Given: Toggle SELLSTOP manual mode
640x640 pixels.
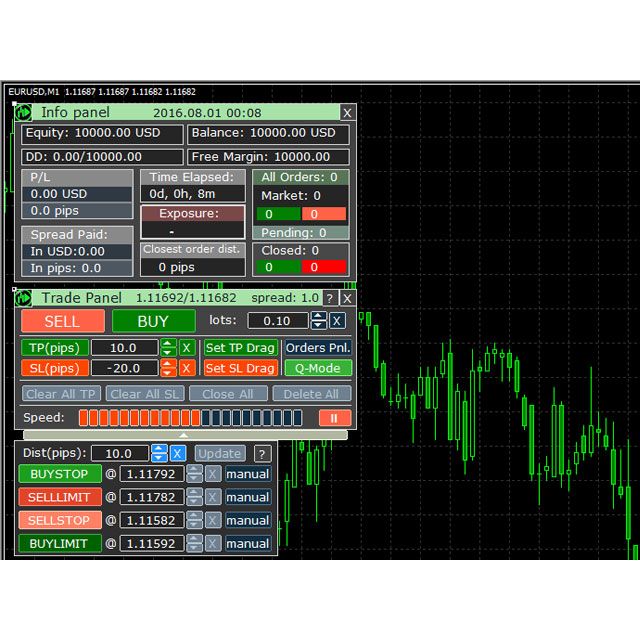Looking at the screenshot, I should pos(248,520).
